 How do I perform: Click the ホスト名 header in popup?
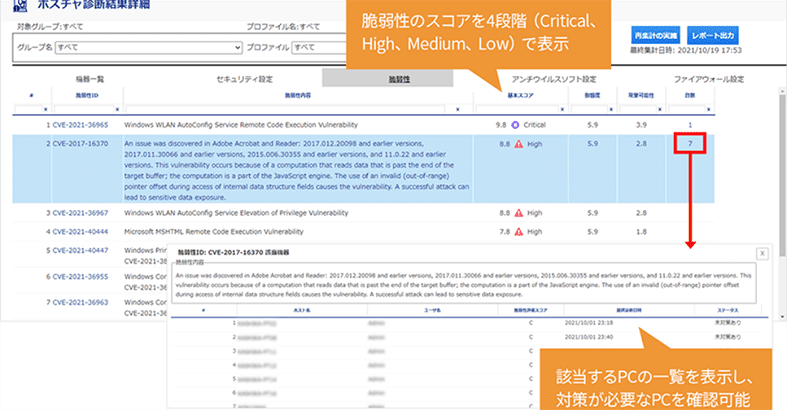point(302,311)
